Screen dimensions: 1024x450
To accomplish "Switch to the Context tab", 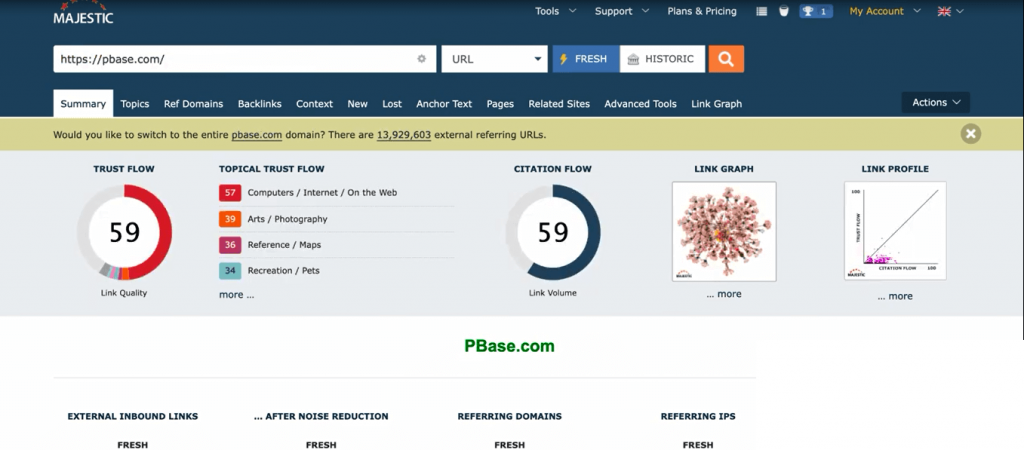I will (314, 104).
